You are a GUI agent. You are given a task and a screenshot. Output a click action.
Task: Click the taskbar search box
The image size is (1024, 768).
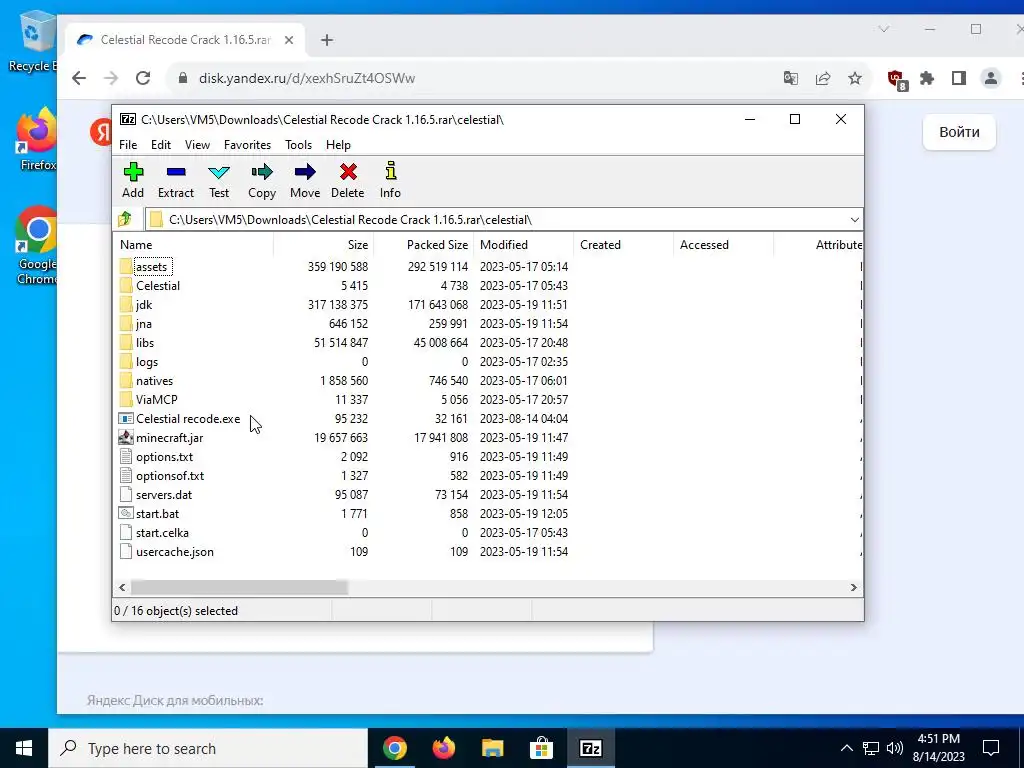(208, 748)
